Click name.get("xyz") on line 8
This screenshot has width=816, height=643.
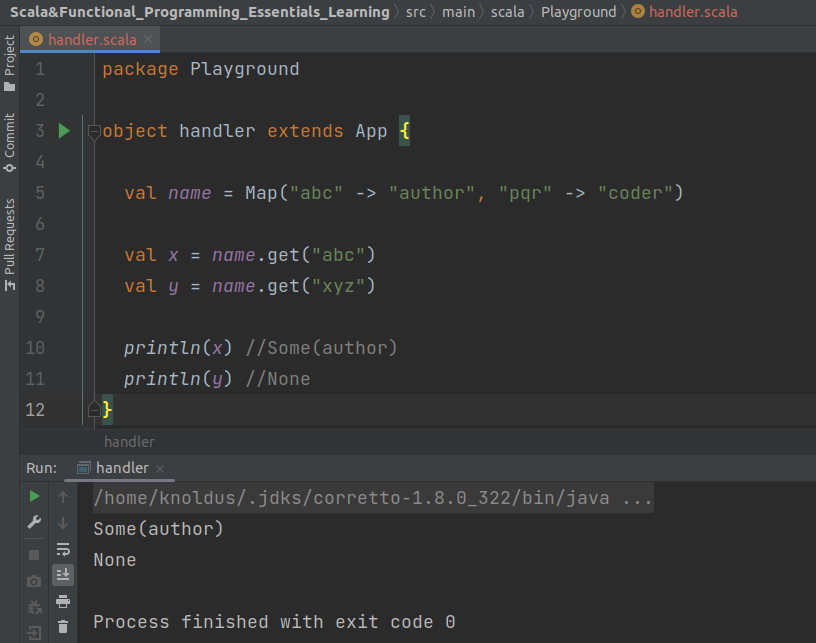(294, 286)
